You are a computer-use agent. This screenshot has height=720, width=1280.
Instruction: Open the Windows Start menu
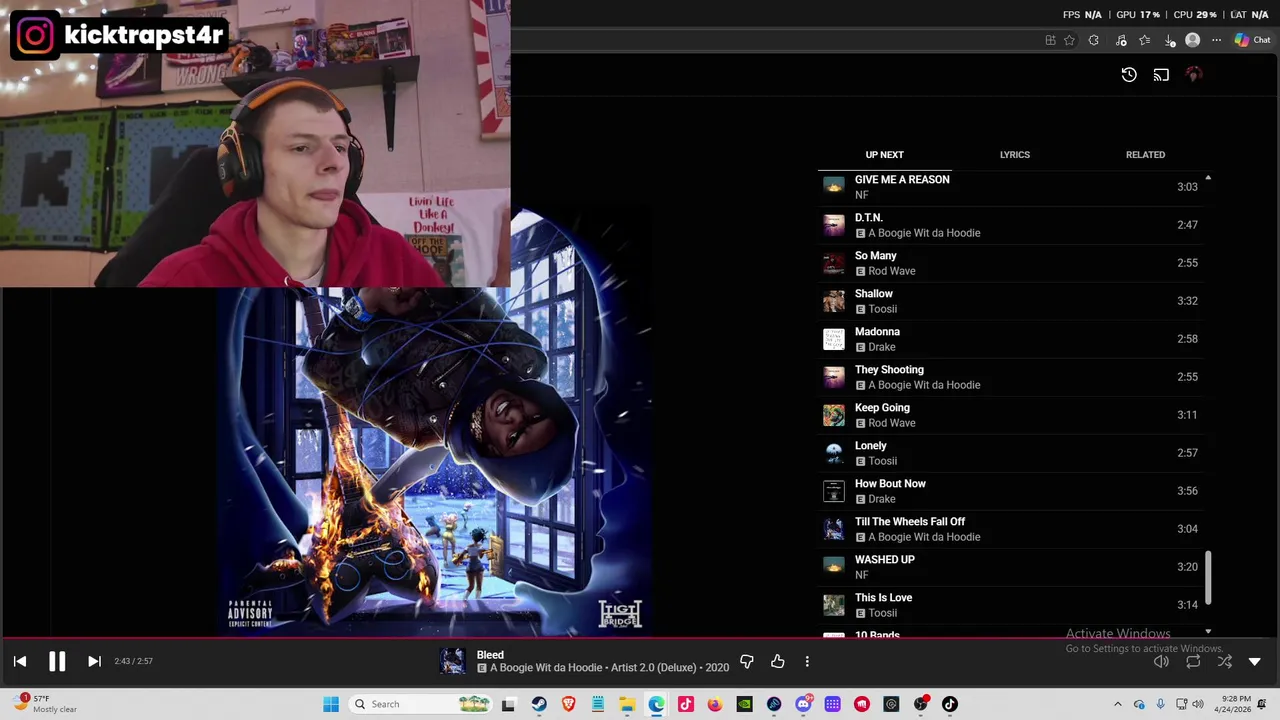[x=331, y=704]
